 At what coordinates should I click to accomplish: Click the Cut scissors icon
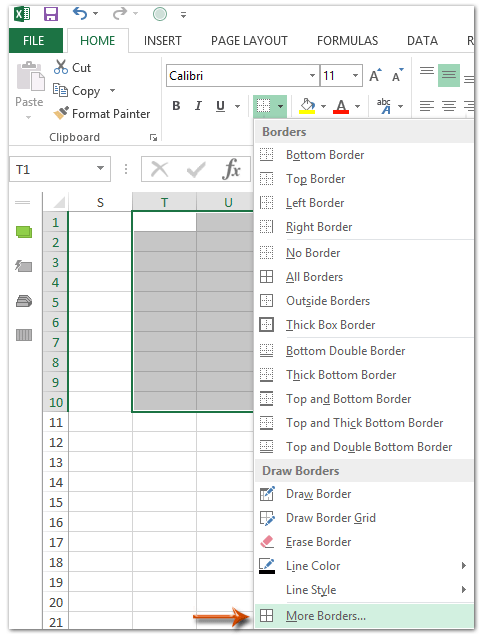(x=61, y=67)
